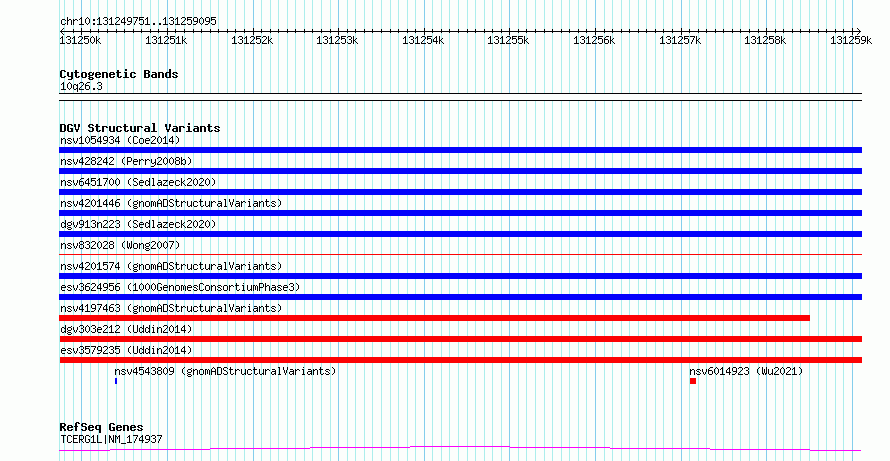
Task: Click the 131257k ruler tick label
Action: [x=680, y=40]
